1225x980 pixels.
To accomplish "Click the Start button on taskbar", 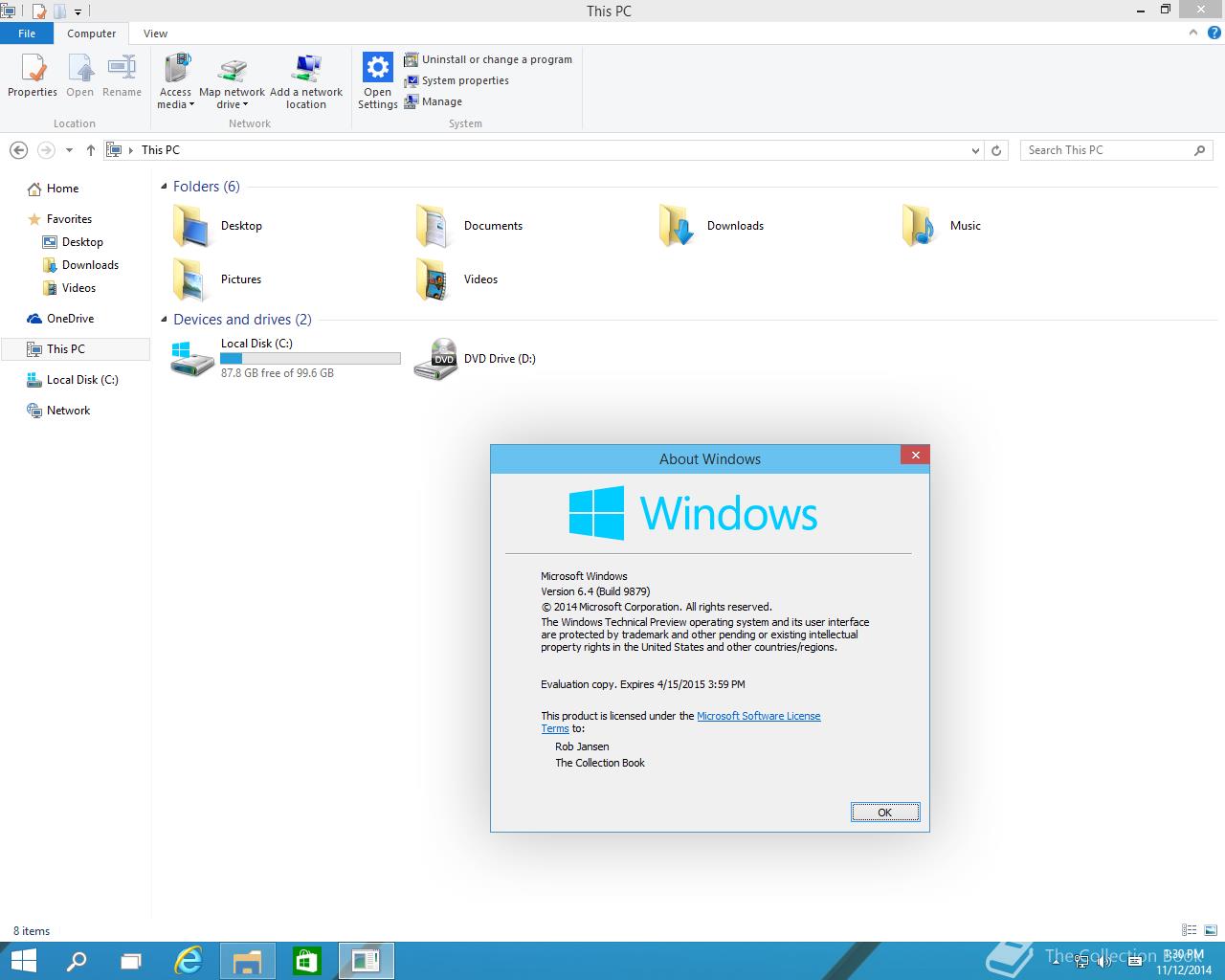I will [23, 961].
